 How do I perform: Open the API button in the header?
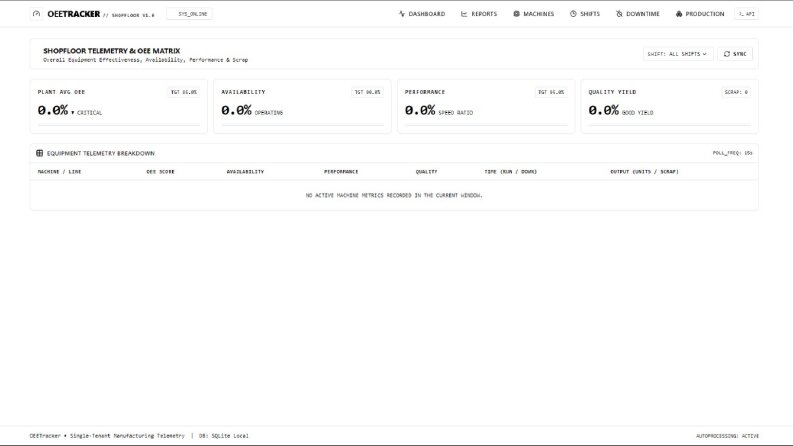tap(746, 14)
